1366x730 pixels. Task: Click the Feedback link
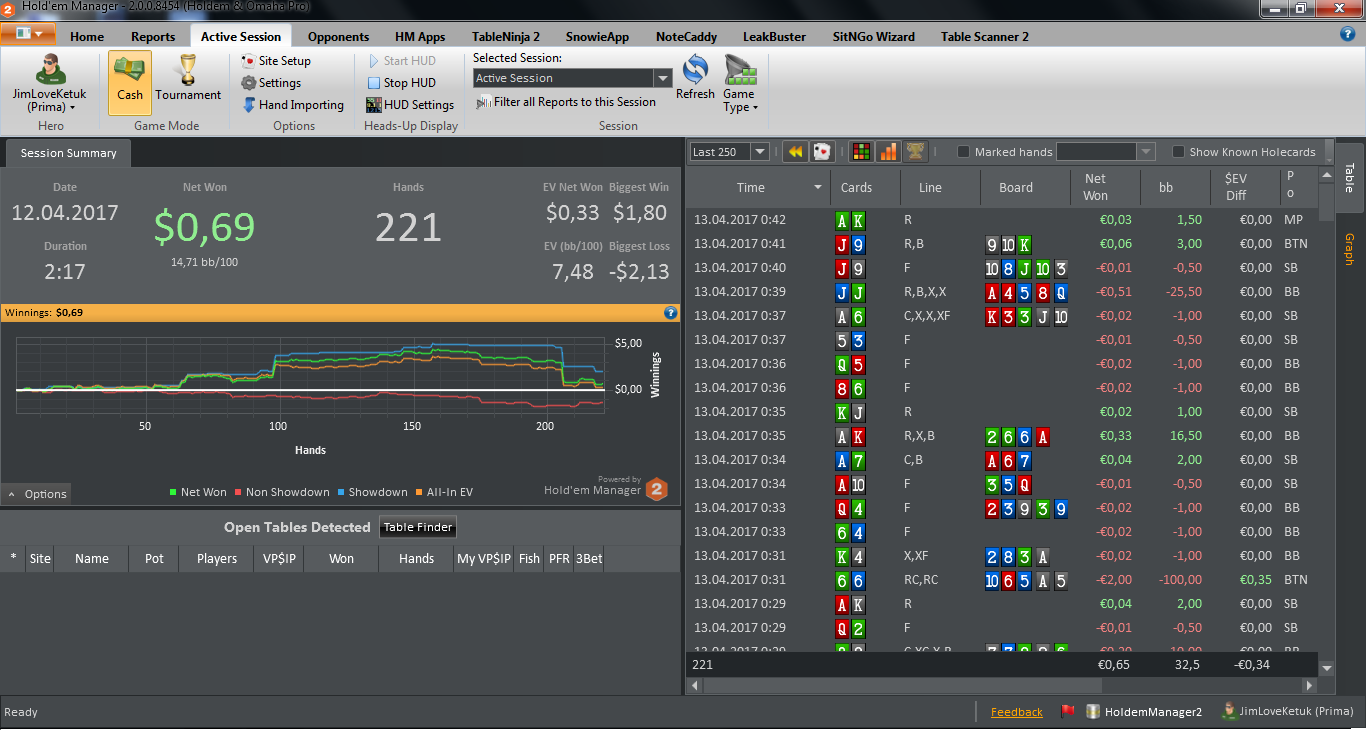[x=1016, y=712]
